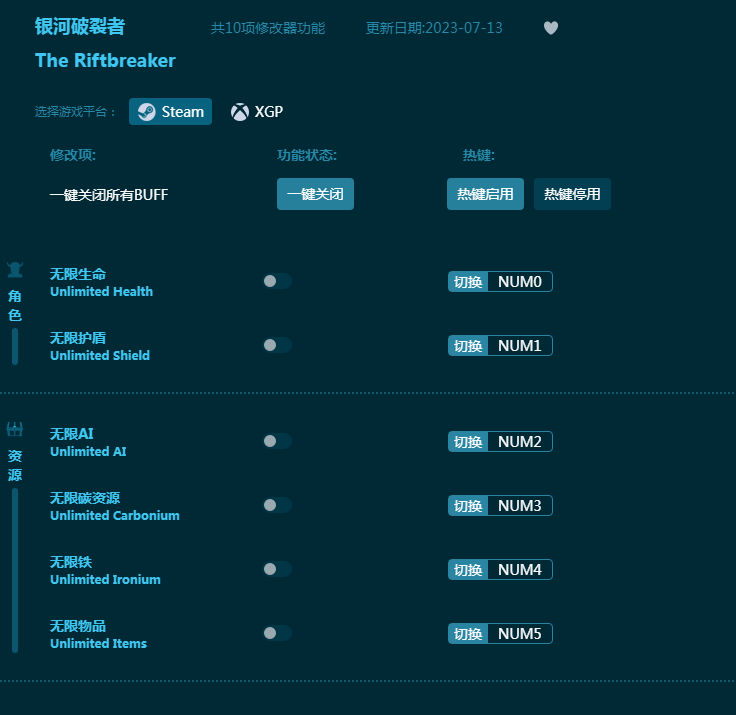
Task: Switch on Unlimited Items toggle
Action: click(x=277, y=633)
